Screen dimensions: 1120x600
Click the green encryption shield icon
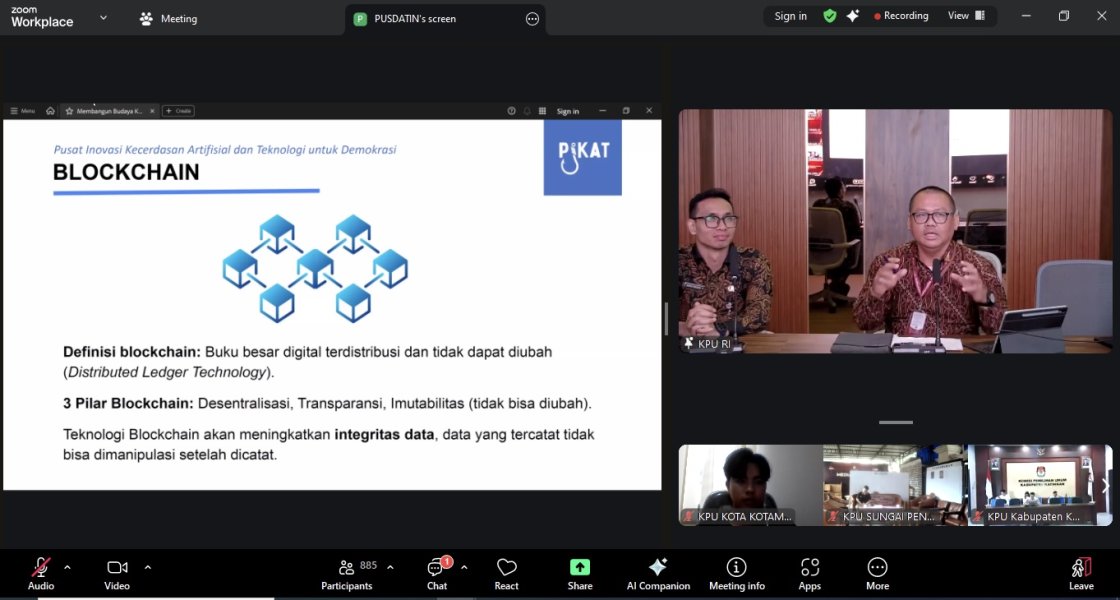pyautogui.click(x=829, y=16)
